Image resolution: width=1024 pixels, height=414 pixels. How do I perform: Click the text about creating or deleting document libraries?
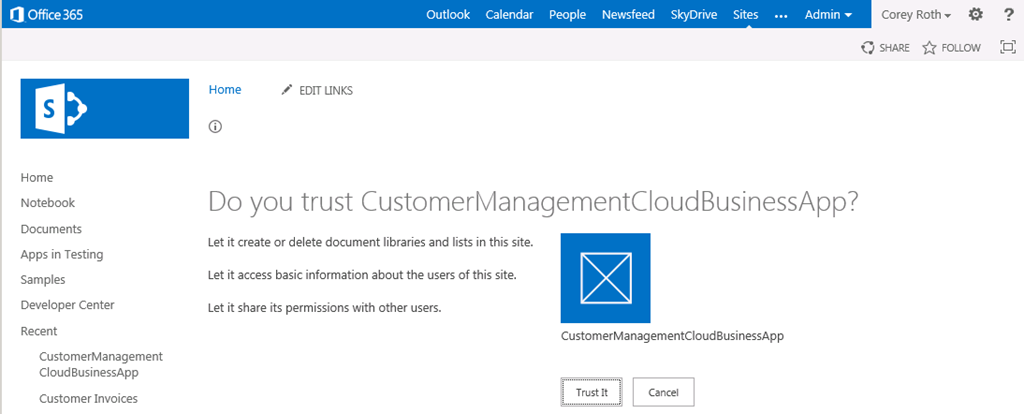(371, 243)
